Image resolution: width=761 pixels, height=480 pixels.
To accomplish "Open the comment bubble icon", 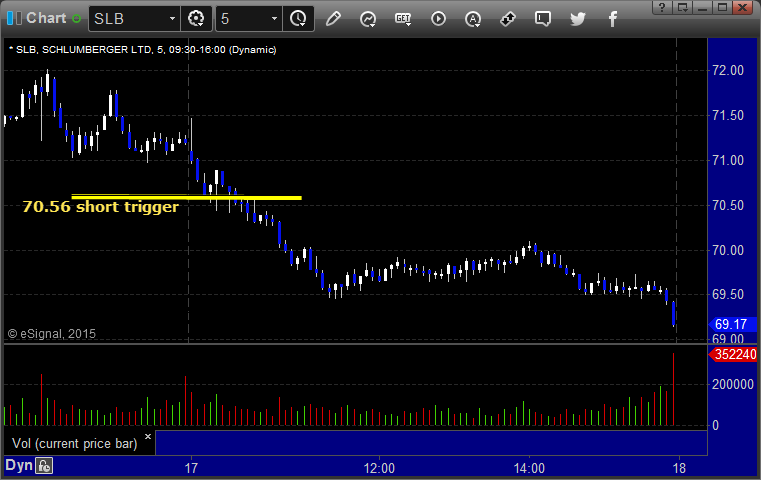I will (543, 19).
